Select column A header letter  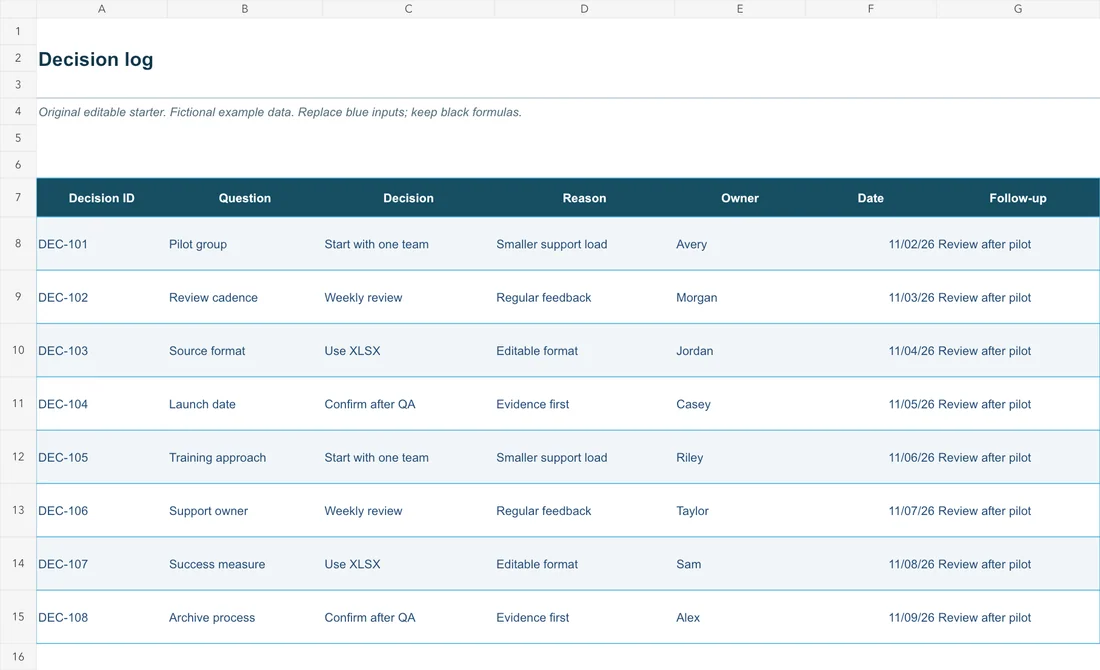tap(102, 9)
